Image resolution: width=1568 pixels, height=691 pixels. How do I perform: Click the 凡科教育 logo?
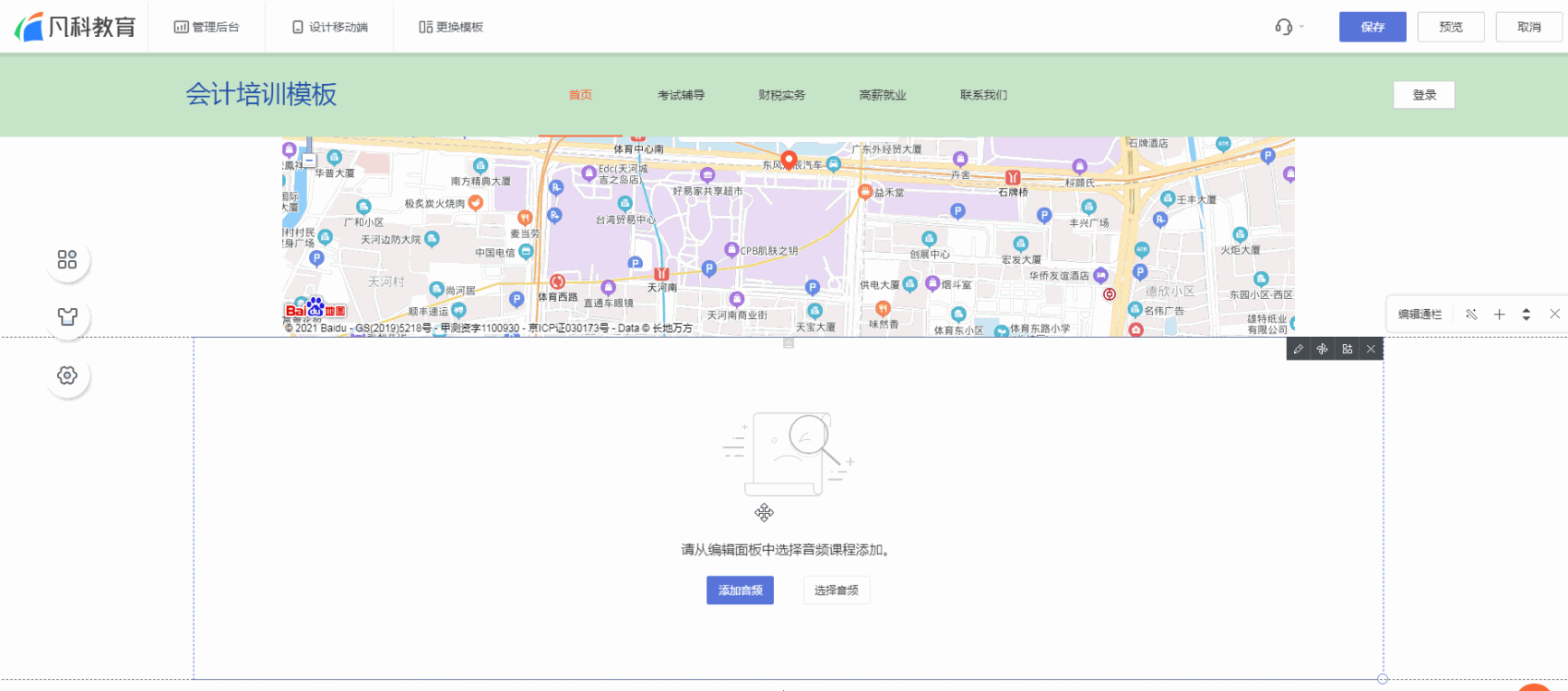click(75, 27)
